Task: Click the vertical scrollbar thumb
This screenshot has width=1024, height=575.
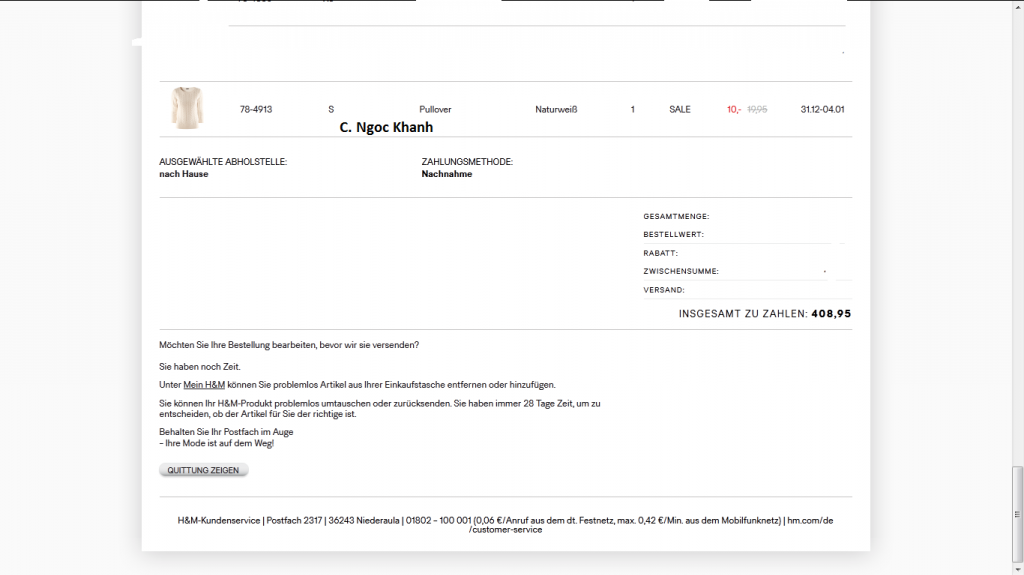Action: coord(1017,512)
